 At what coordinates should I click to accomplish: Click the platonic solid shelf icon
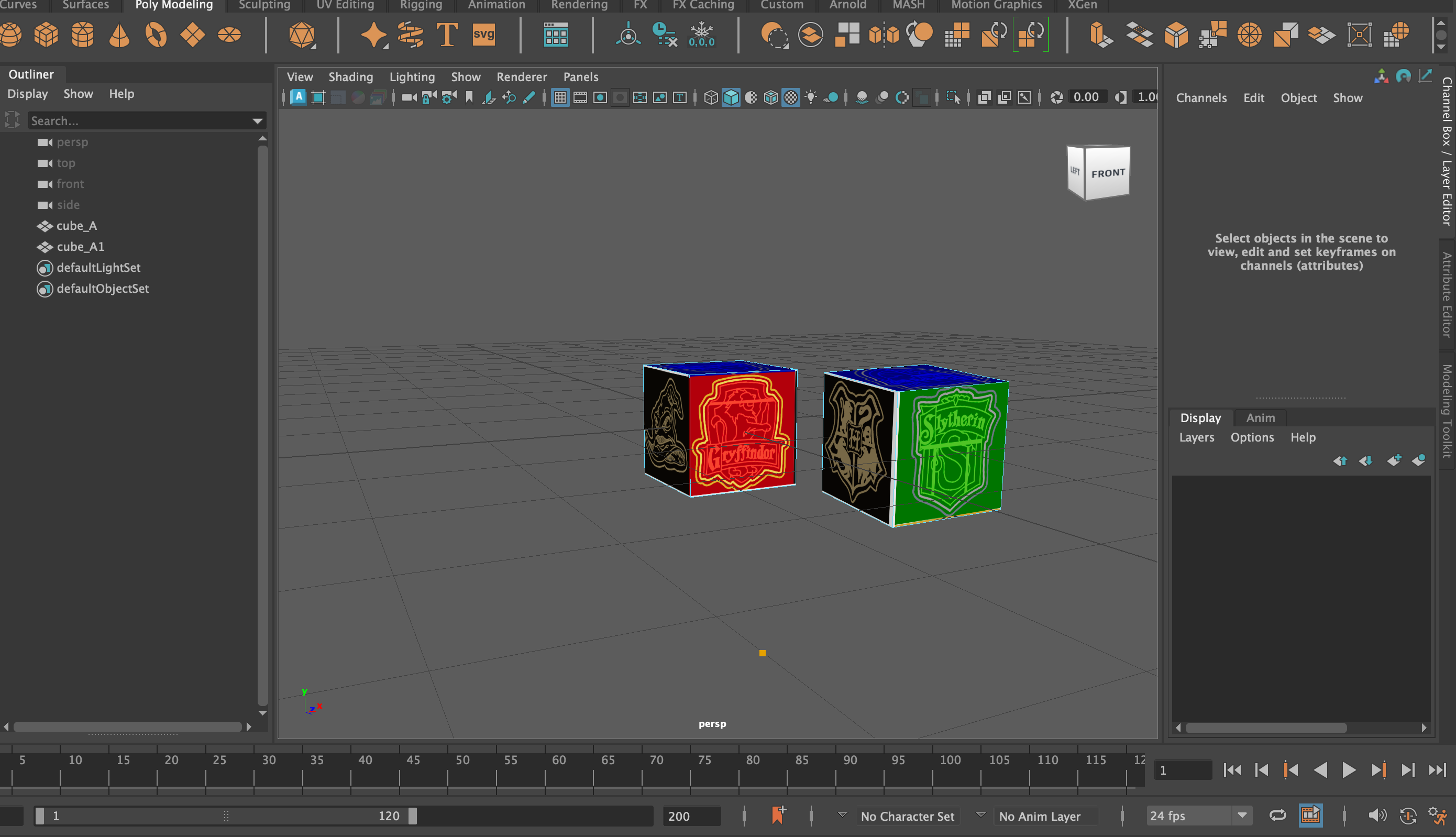point(302,35)
